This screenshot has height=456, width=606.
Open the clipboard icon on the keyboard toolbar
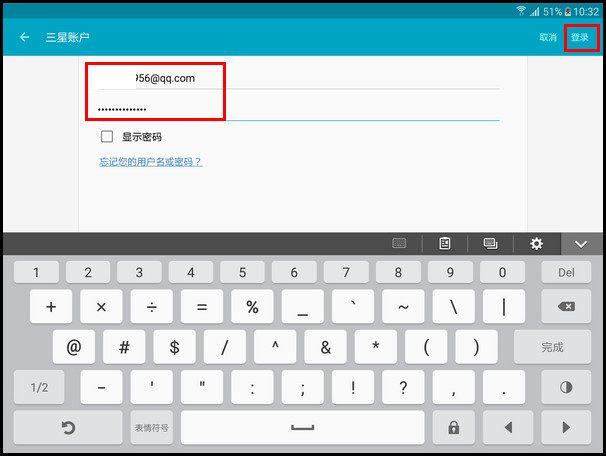tap(445, 243)
